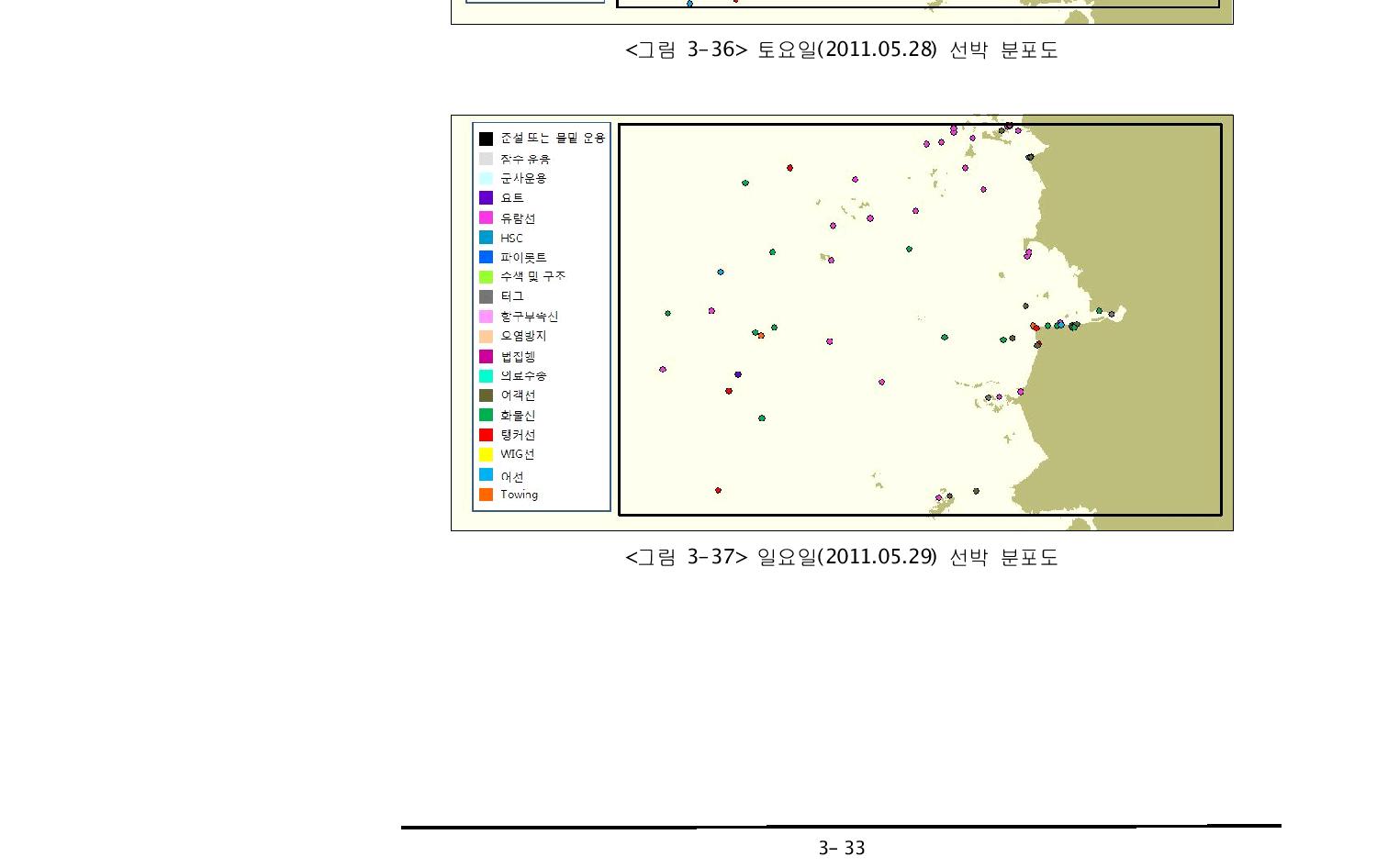
Task: Click the 그림 3-37 일요일 caption
Action: tap(842, 557)
